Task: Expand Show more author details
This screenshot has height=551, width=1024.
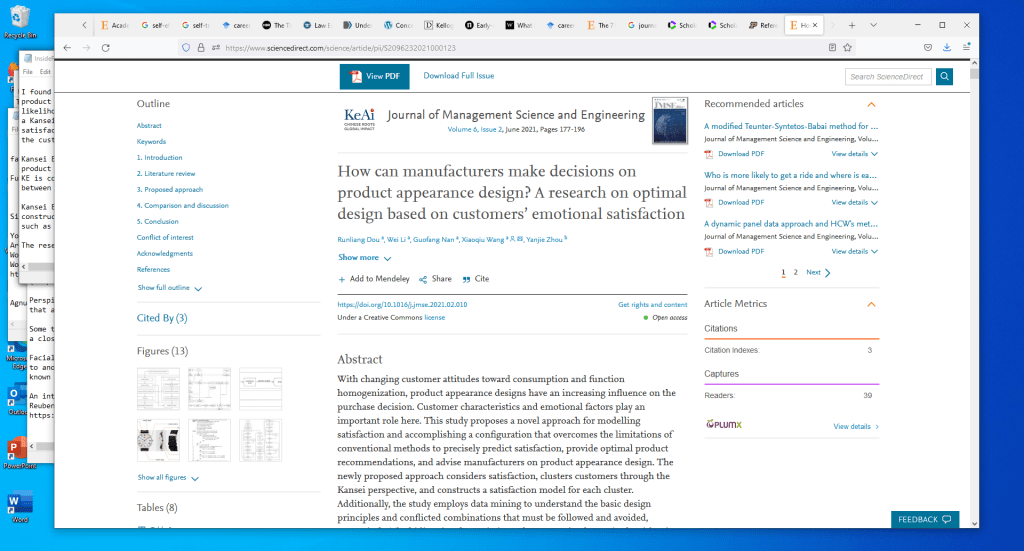Action: 364,258
